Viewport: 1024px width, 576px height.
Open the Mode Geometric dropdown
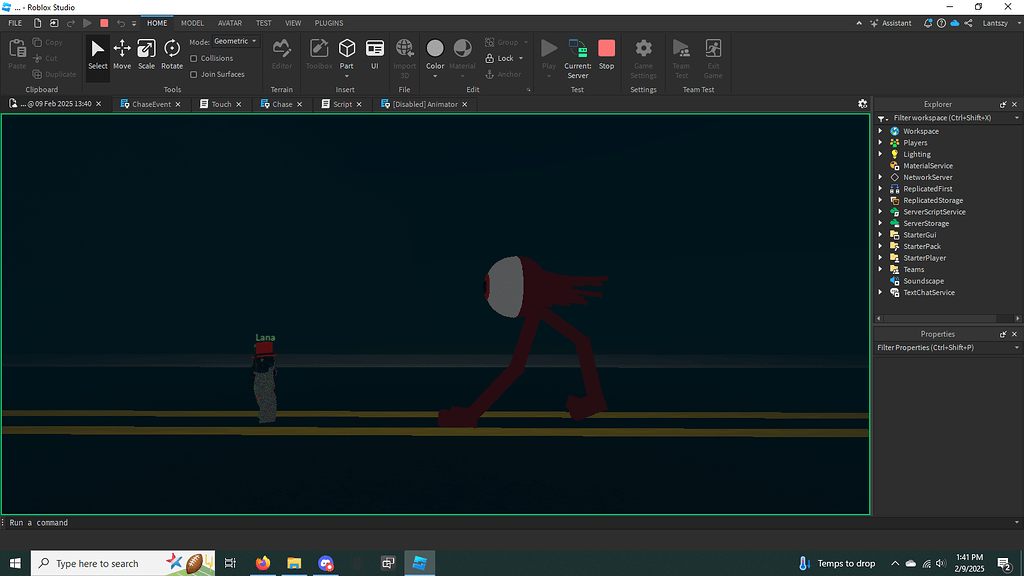pyautogui.click(x=235, y=42)
